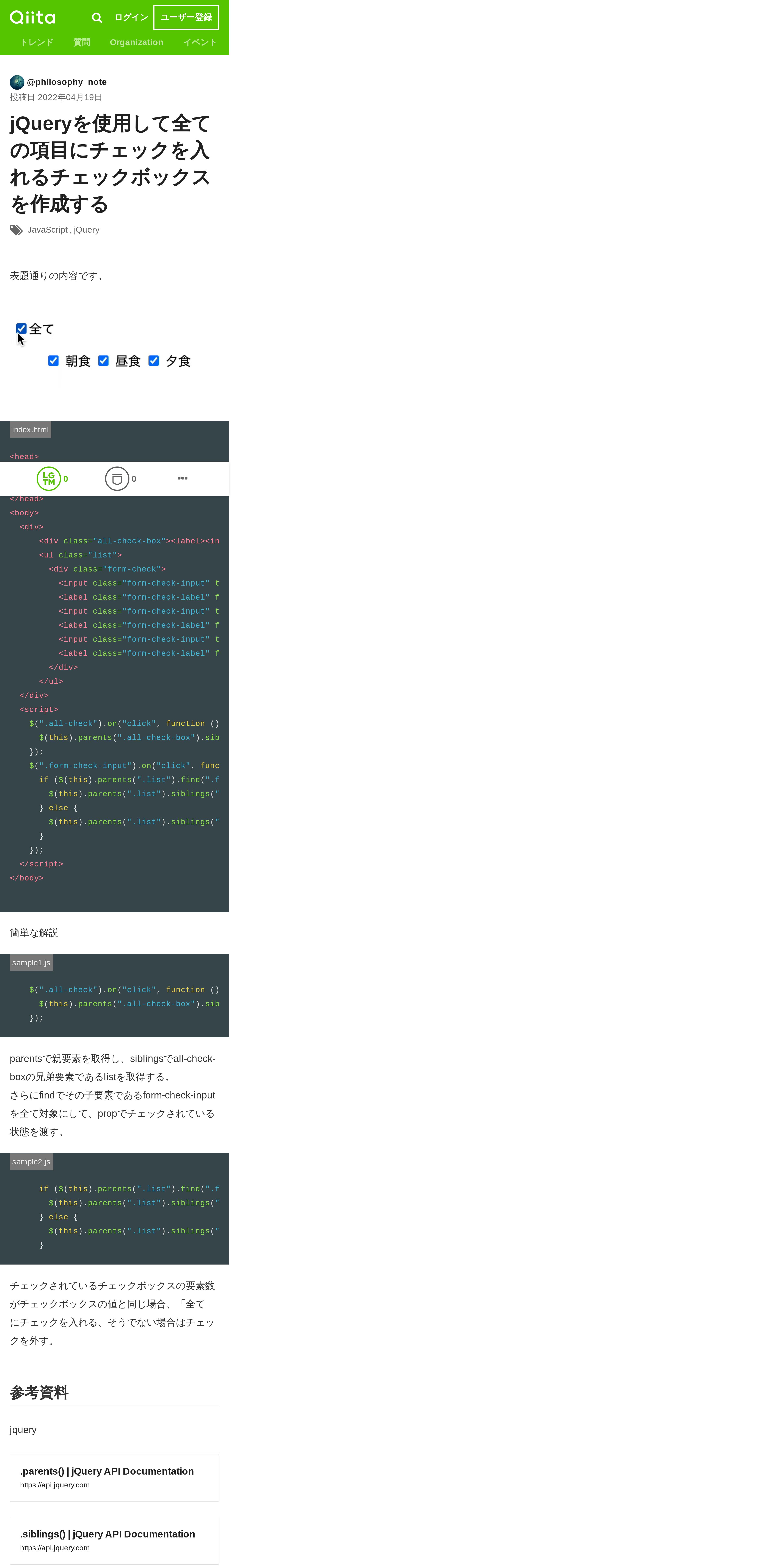Image resolution: width=784 pixels, height=1568 pixels.
Task: Open .siblings() jQuery API Documentation card
Action: (114, 1541)
